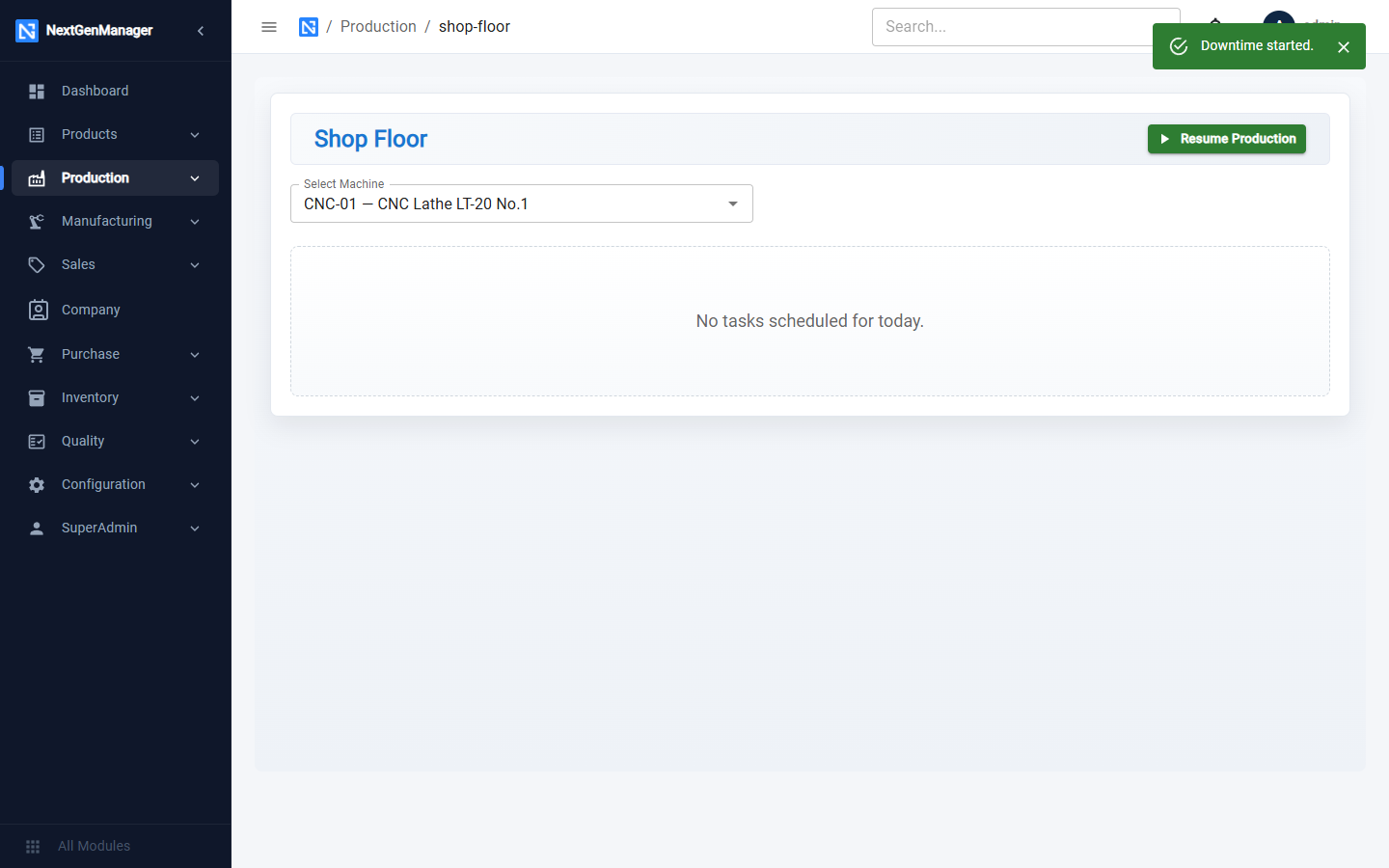Open the Select Machine dropdown
The image size is (1389, 868).
(x=522, y=203)
